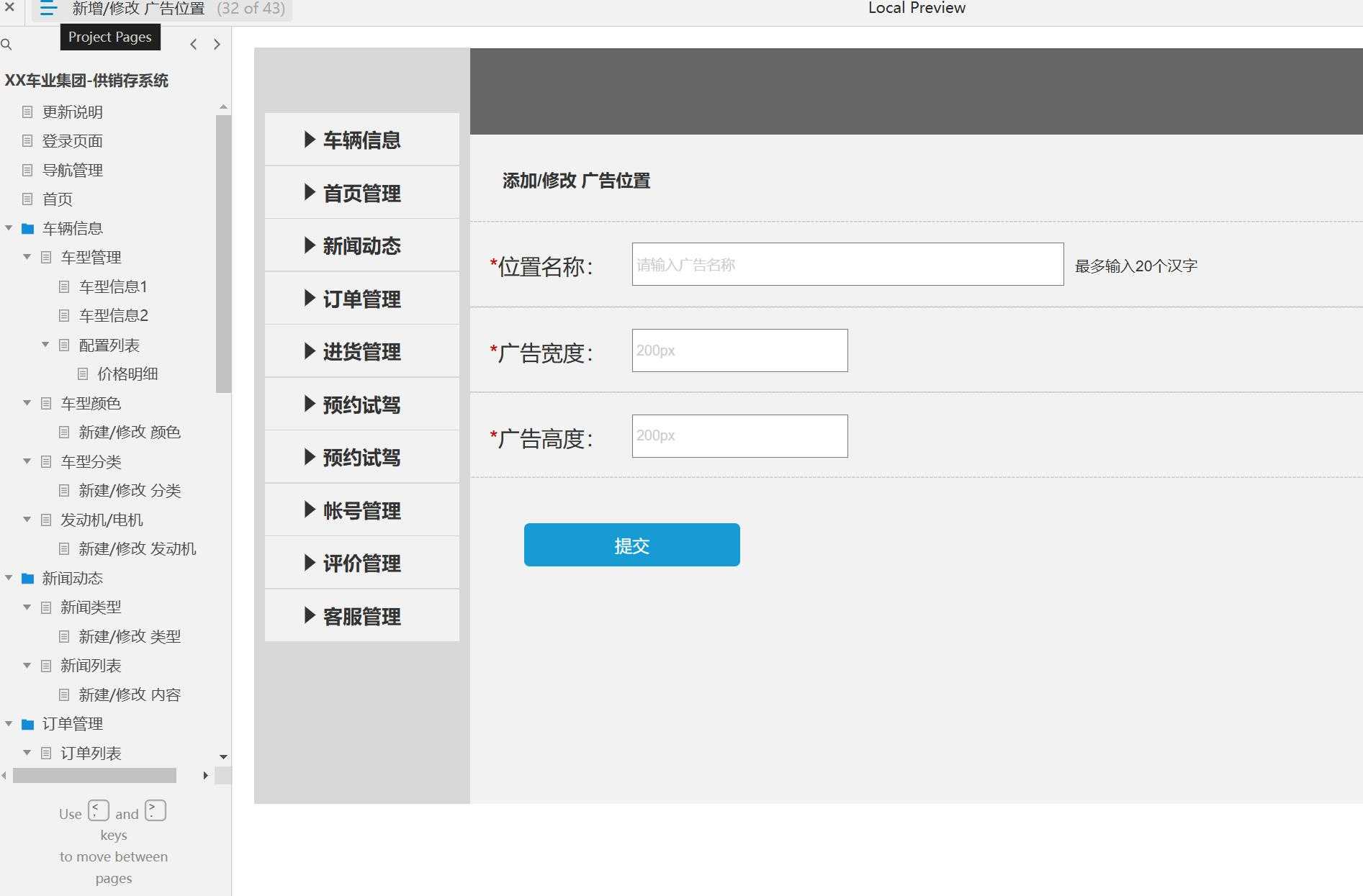Go to next page using right arrow icon

[x=217, y=44]
